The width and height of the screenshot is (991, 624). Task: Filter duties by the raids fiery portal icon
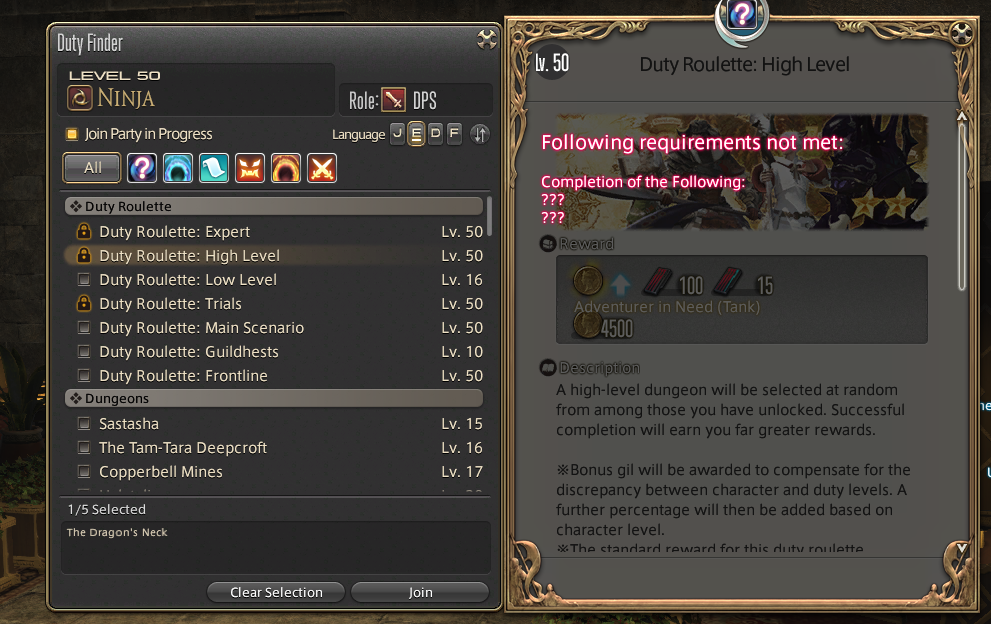tap(286, 168)
